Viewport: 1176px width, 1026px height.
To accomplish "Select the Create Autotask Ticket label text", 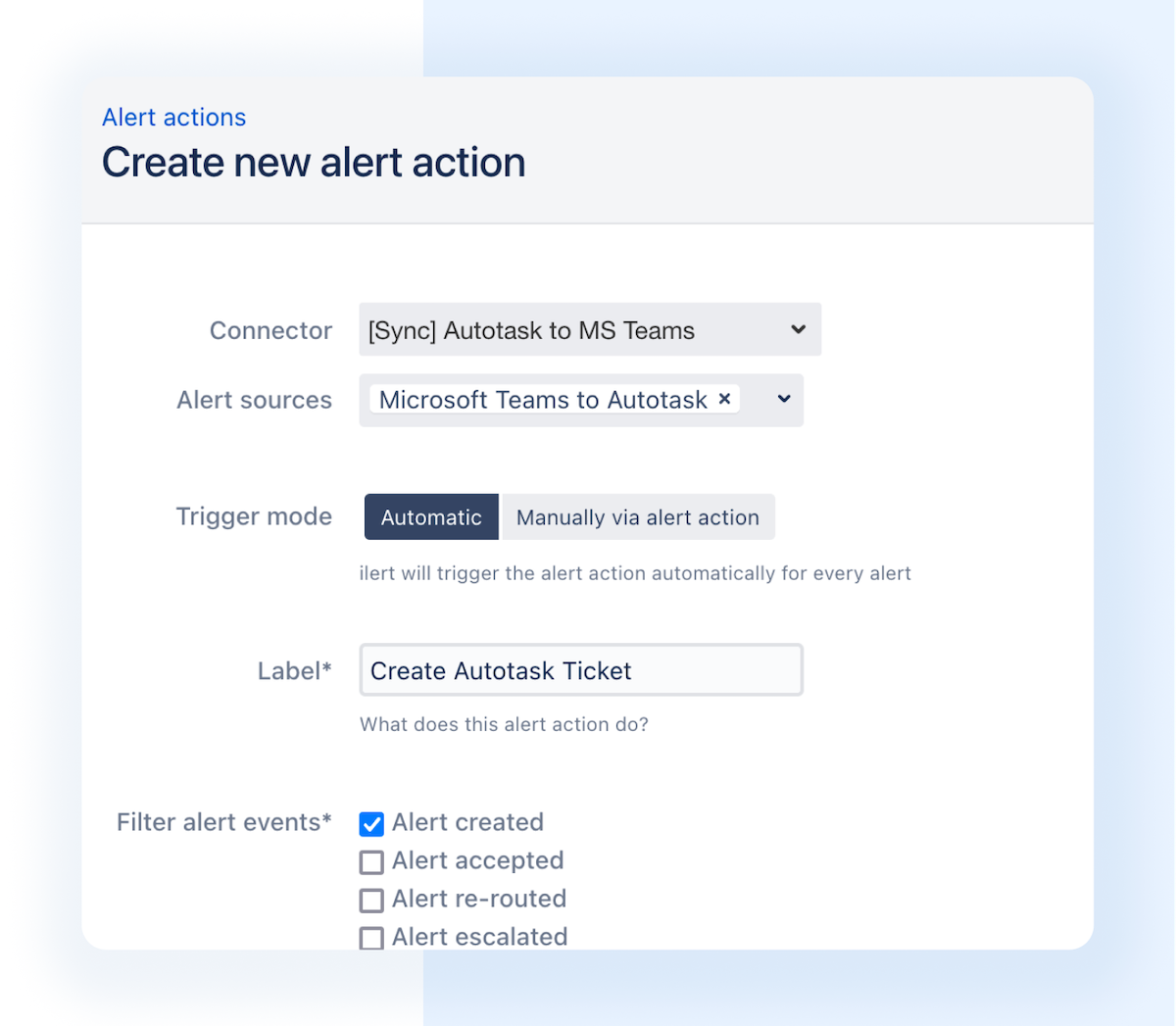I will click(x=500, y=670).
